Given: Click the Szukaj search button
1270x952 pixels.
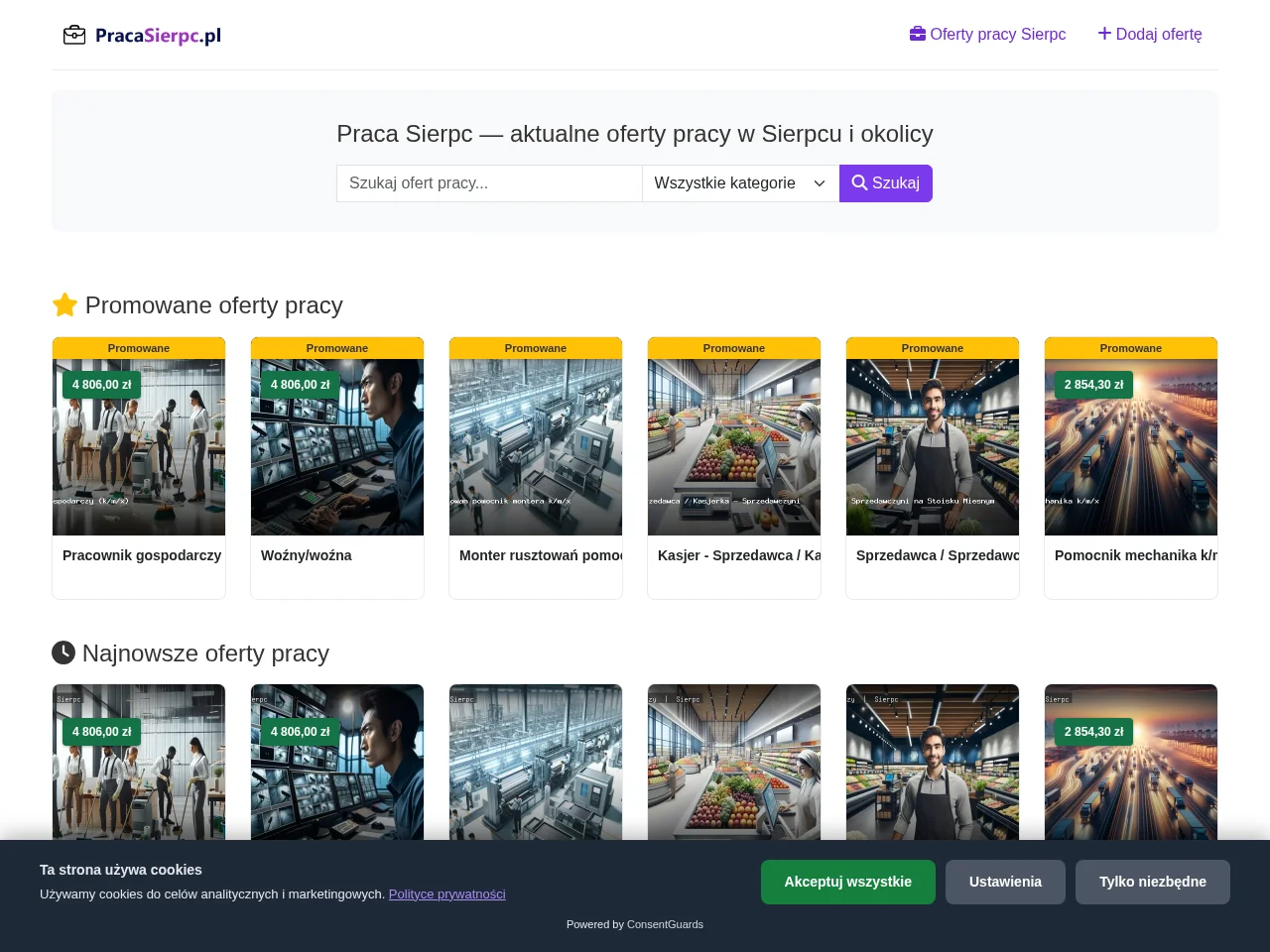Looking at the screenshot, I should coord(886,183).
